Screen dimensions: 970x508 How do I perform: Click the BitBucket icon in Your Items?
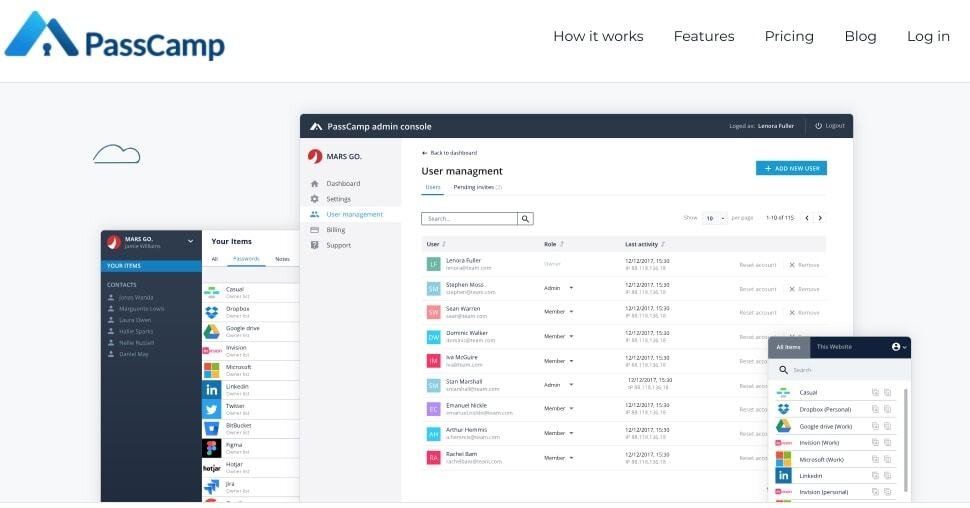click(x=212, y=428)
